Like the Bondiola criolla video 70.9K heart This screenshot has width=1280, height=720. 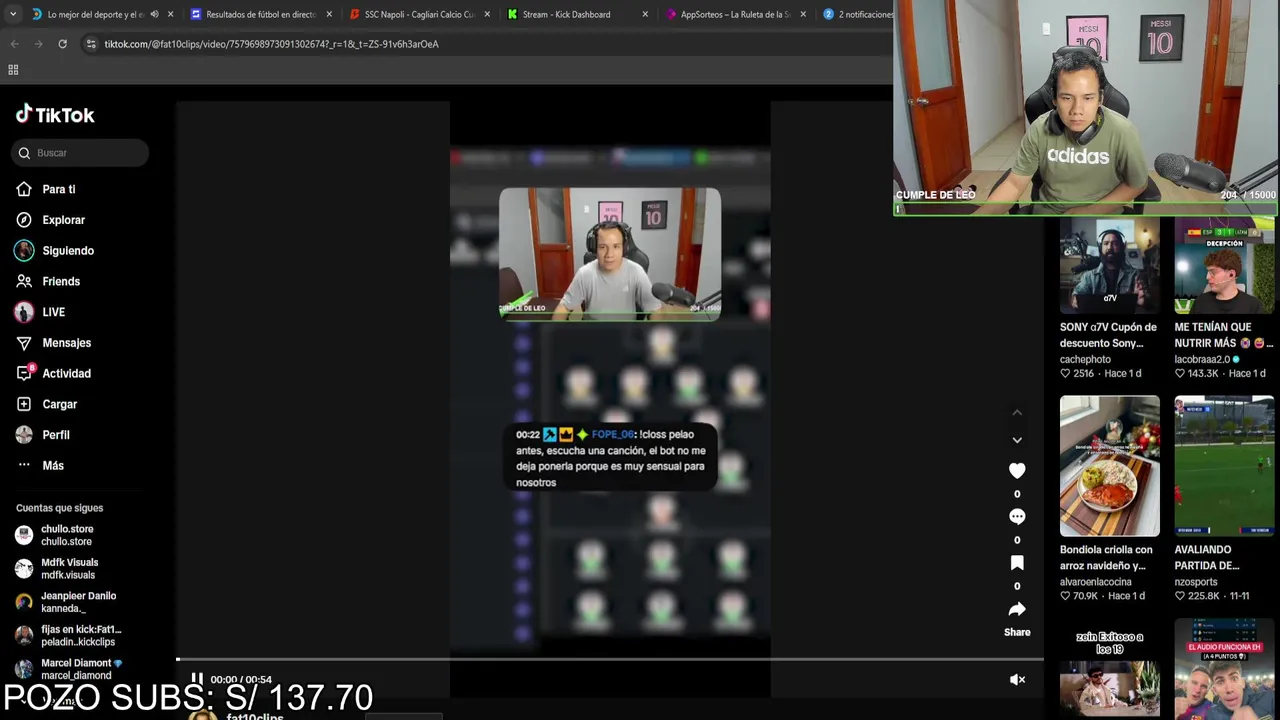[1066, 596]
